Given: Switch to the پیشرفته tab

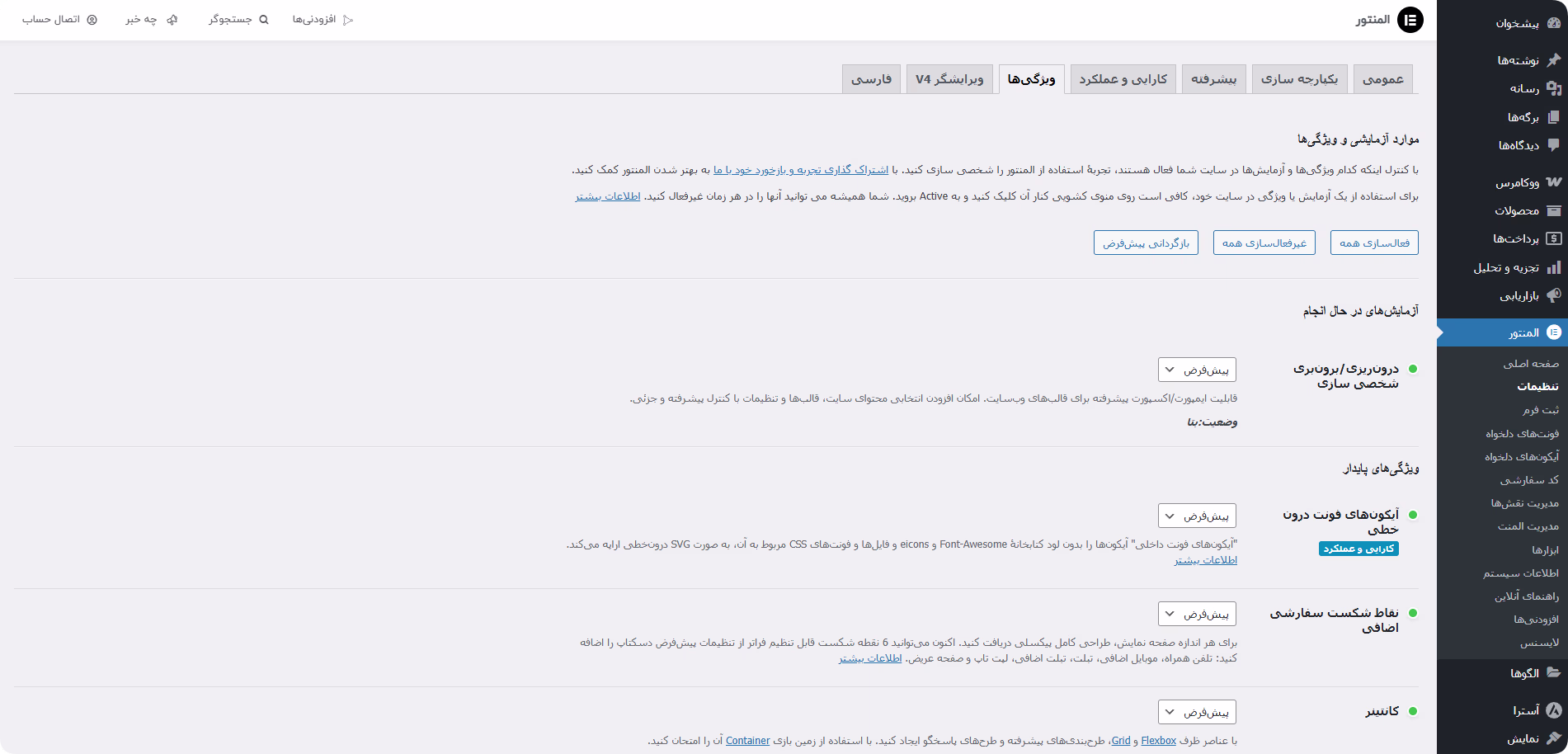Looking at the screenshot, I should point(1214,79).
